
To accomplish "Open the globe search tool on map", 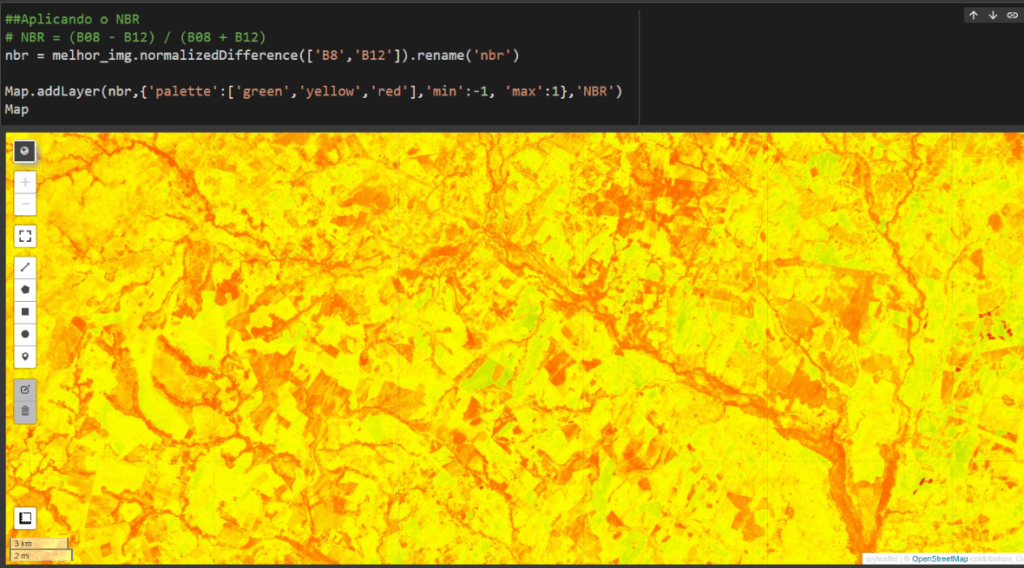I will tap(25, 151).
